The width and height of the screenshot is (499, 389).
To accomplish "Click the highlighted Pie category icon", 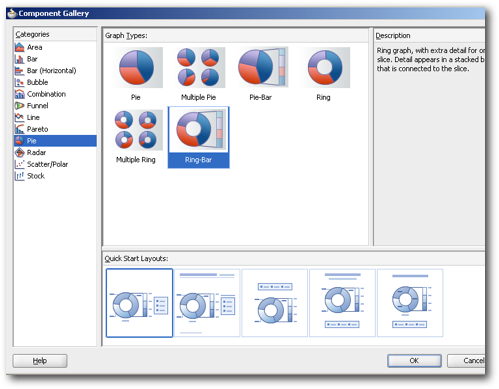I will tap(20, 140).
